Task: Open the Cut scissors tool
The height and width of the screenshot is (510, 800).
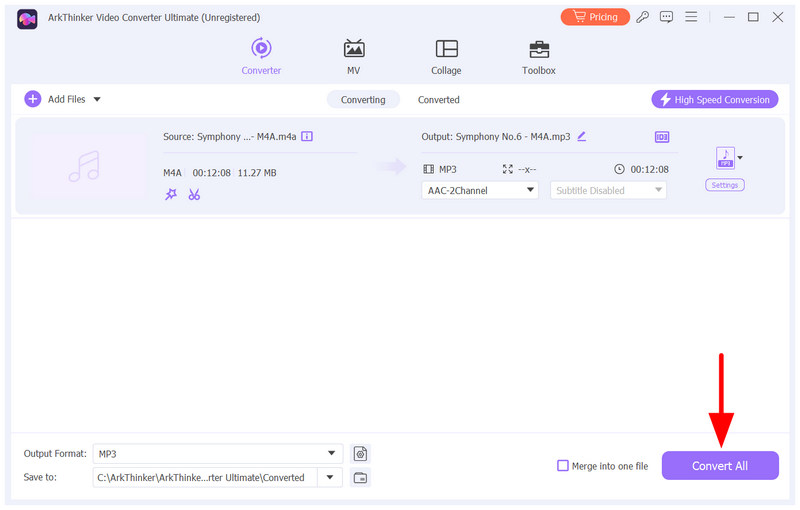Action: (x=194, y=194)
